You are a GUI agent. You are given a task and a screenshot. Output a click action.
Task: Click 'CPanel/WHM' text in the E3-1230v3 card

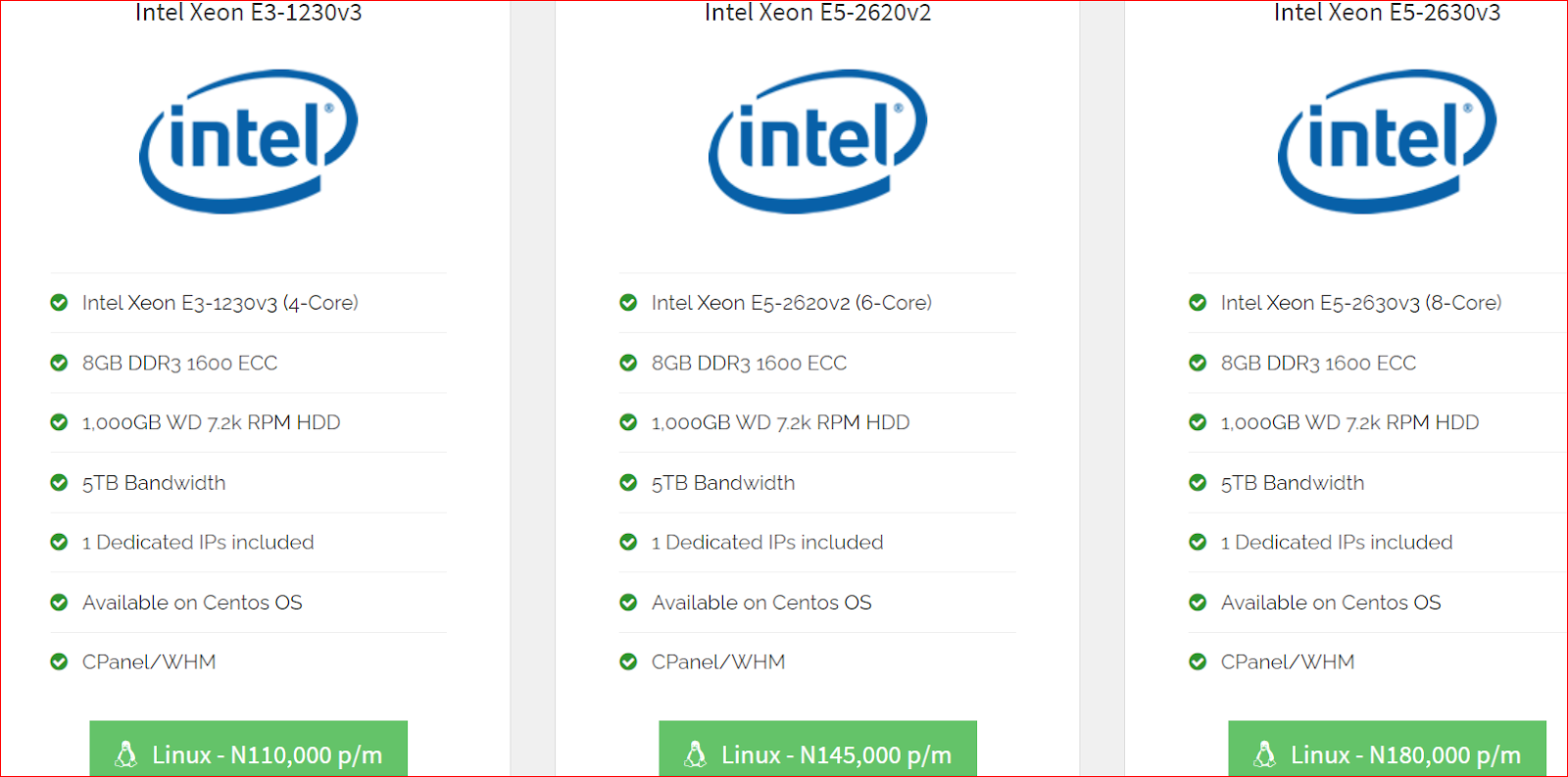[x=149, y=662]
